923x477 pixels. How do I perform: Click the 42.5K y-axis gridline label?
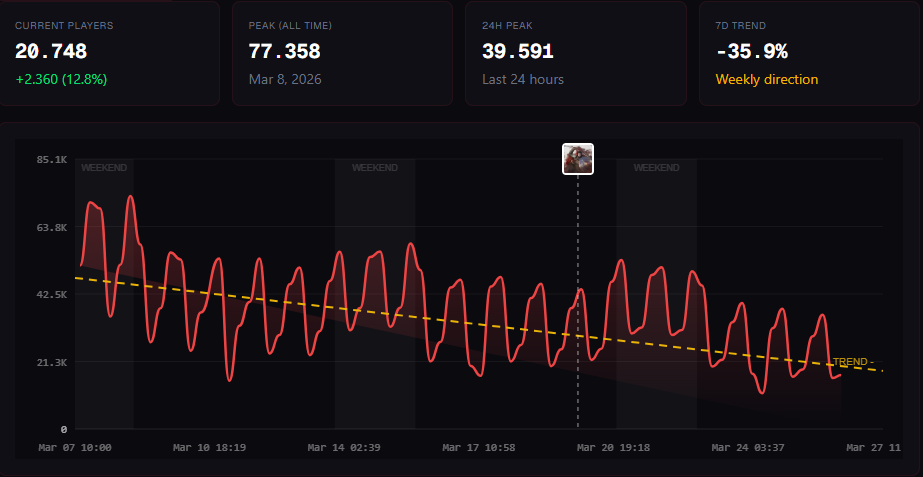point(52,294)
